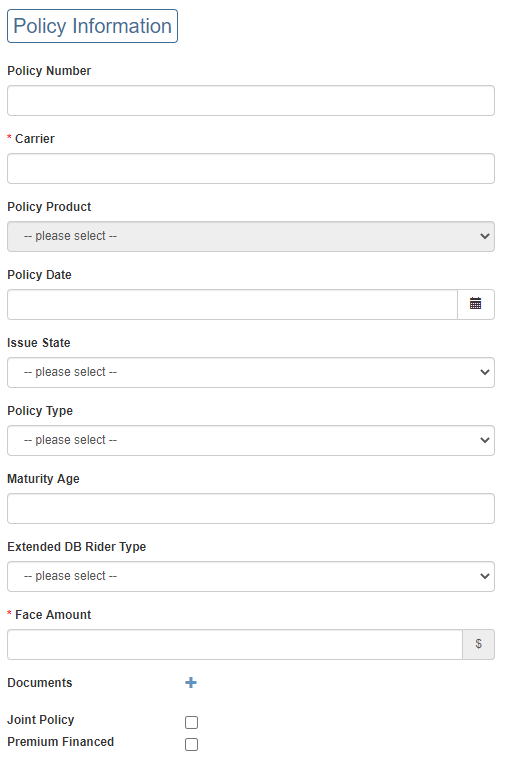This screenshot has width=520, height=762.
Task: Click the Face Amount input box
Action: 235,645
